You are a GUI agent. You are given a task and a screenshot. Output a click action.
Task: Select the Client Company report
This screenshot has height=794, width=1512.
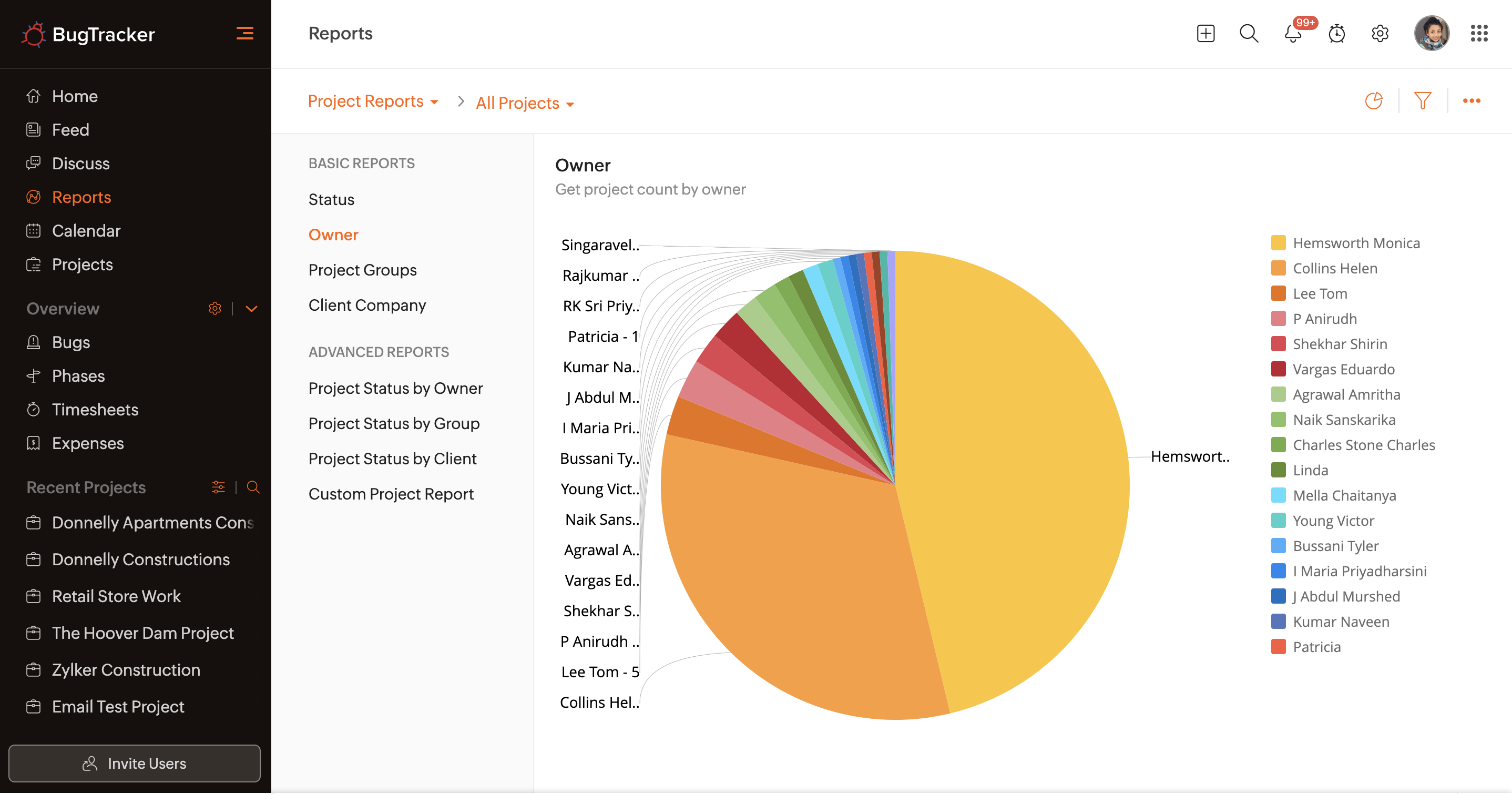(x=367, y=306)
